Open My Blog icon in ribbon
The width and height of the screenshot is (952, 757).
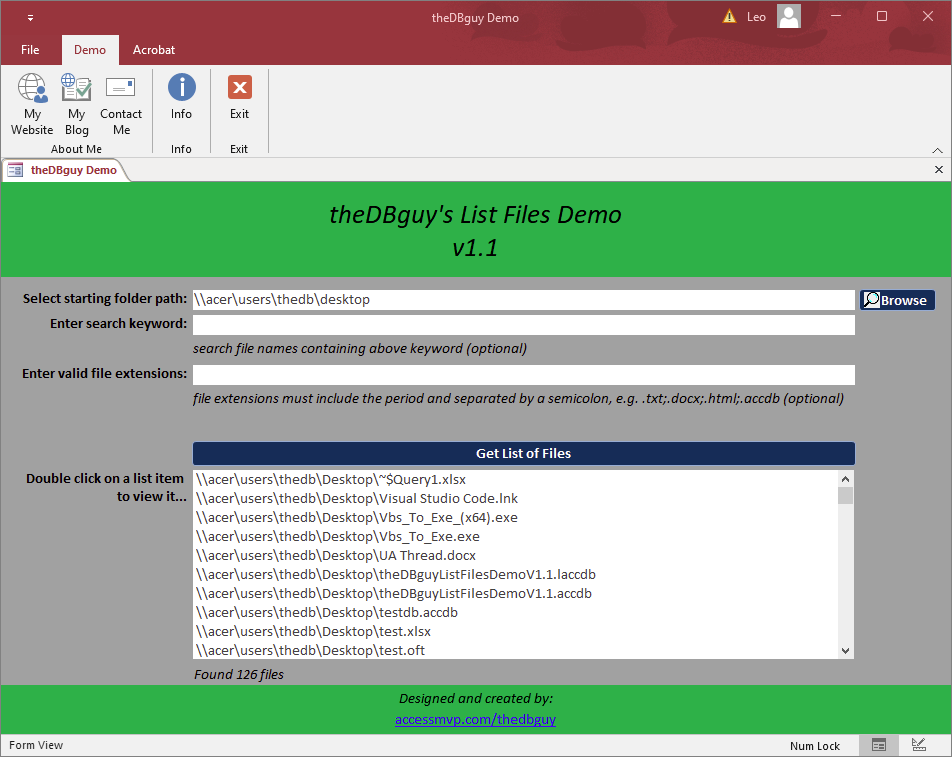coord(76,87)
